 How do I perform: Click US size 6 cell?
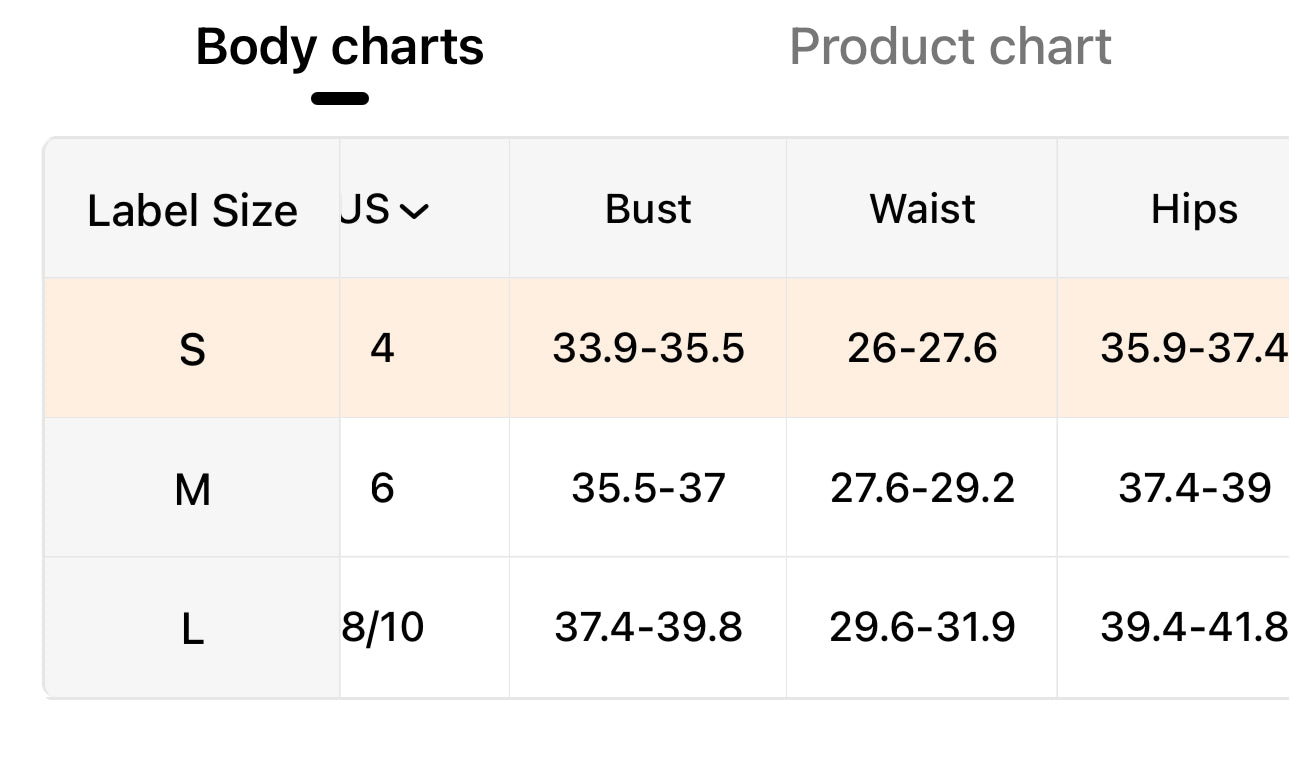(x=382, y=488)
